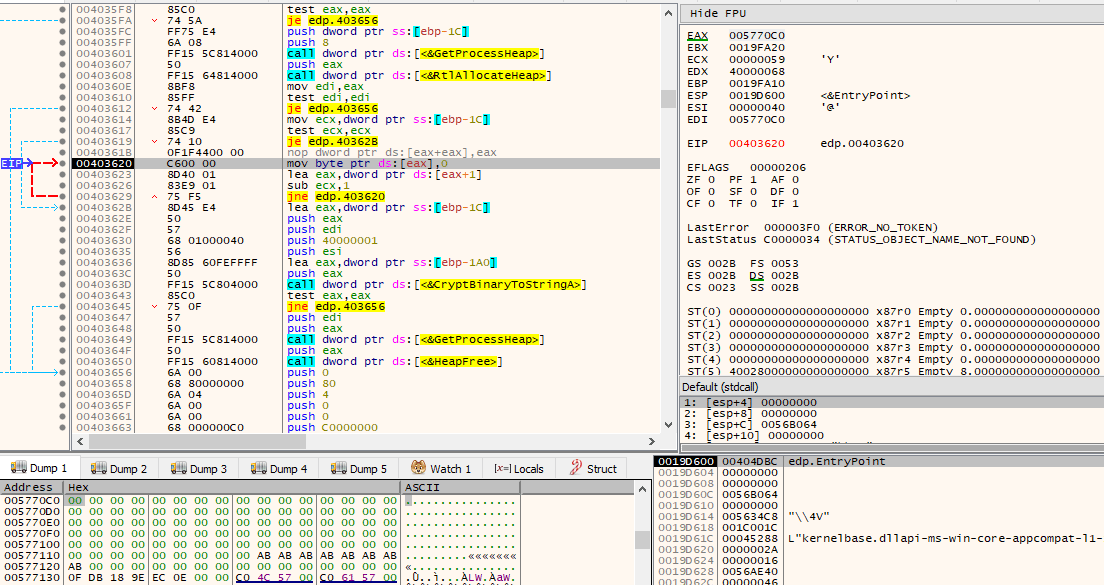Switch to the Dump 1 tab
1104x585 pixels.
pyautogui.click(x=40, y=468)
